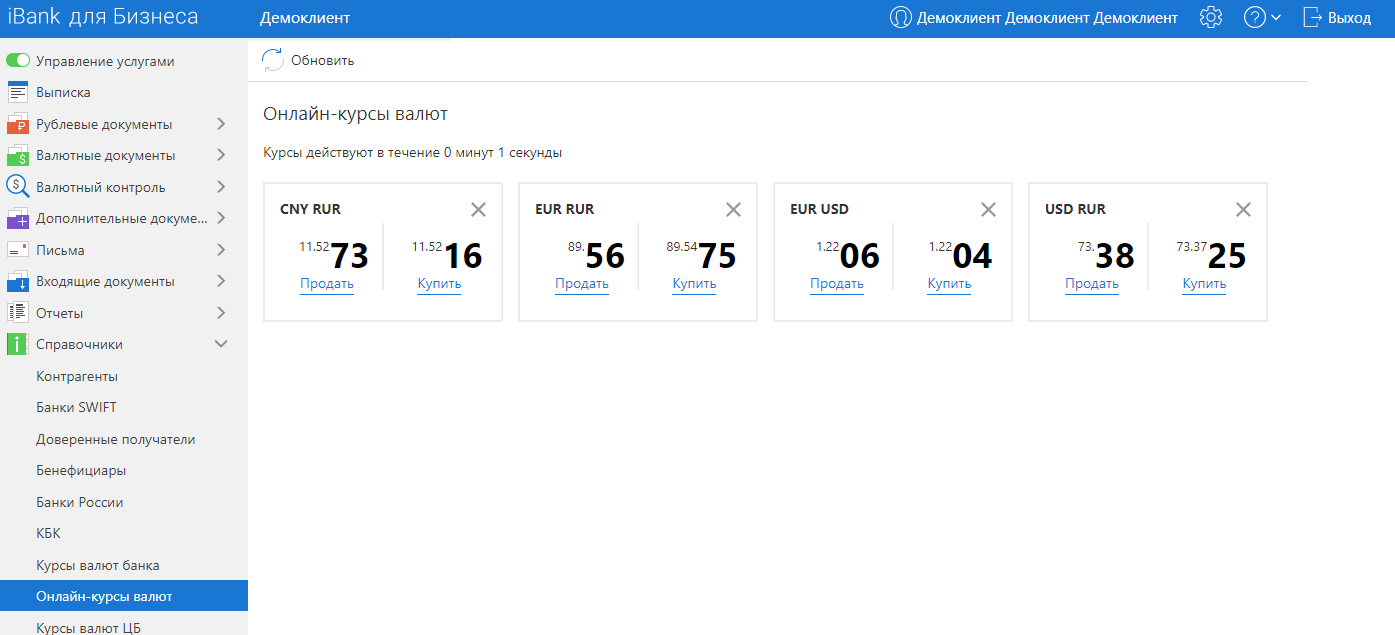This screenshot has height=635, width=1395.
Task: Open Курсы валют банка menu item
Action: coord(98,565)
